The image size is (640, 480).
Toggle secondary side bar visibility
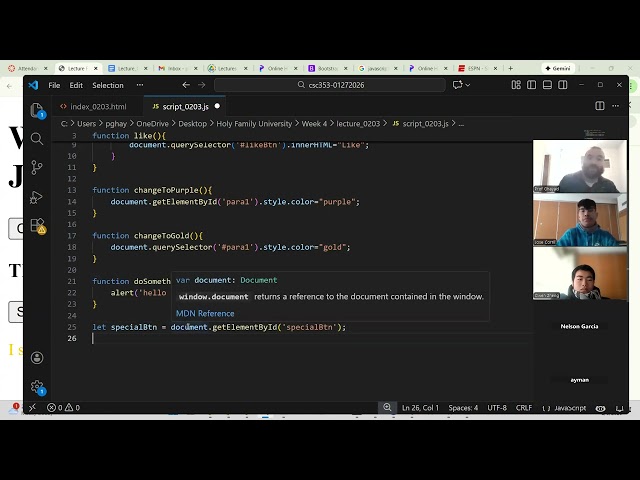562,85
